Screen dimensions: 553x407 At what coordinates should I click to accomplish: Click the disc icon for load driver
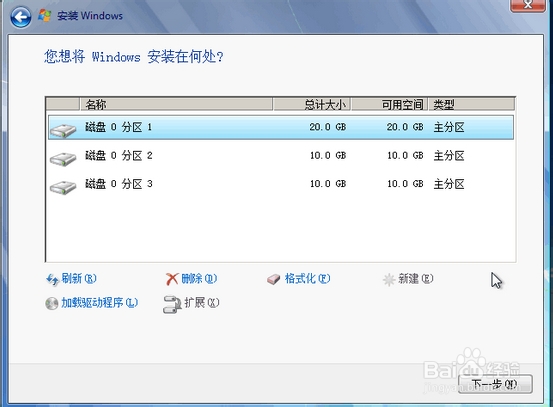click(52, 303)
